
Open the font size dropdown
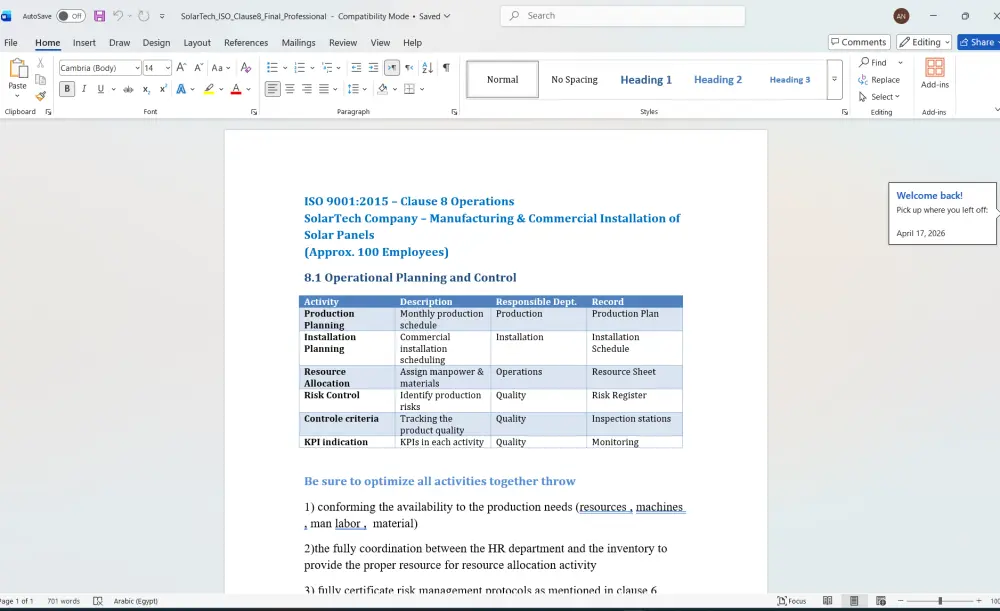[x=168, y=68]
